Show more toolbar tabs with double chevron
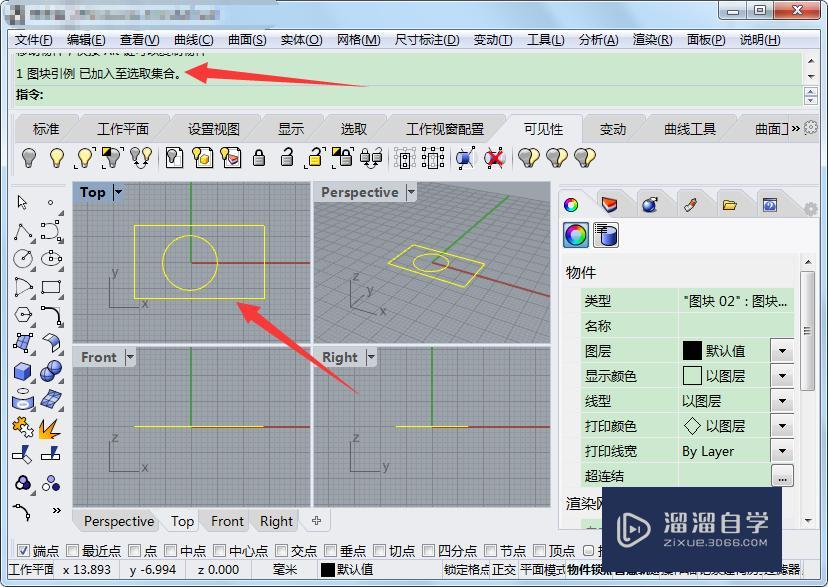Viewport: 828px width, 587px height. click(796, 128)
